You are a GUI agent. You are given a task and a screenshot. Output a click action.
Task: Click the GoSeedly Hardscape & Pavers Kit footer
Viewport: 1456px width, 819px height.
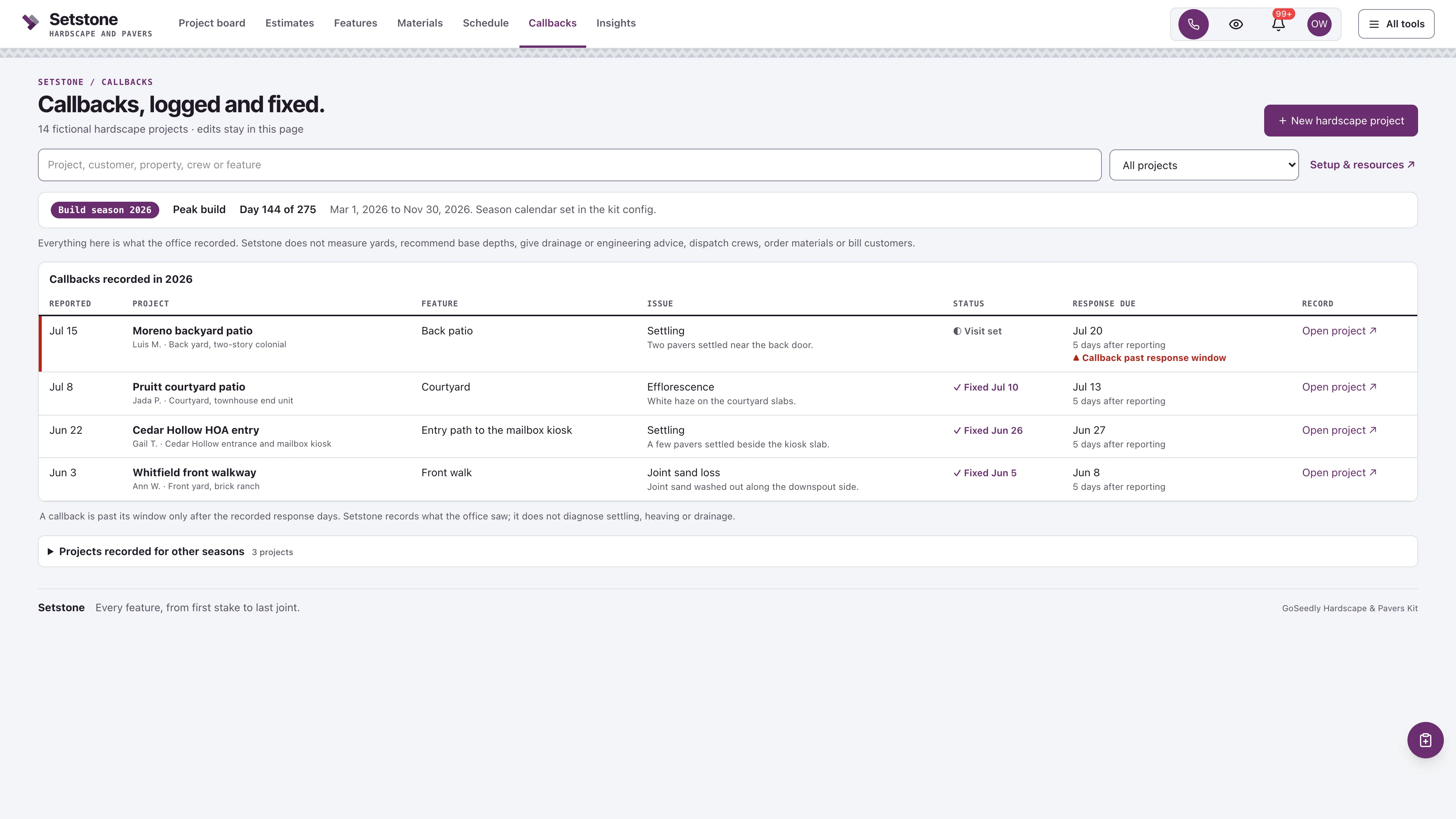pyautogui.click(x=1350, y=609)
